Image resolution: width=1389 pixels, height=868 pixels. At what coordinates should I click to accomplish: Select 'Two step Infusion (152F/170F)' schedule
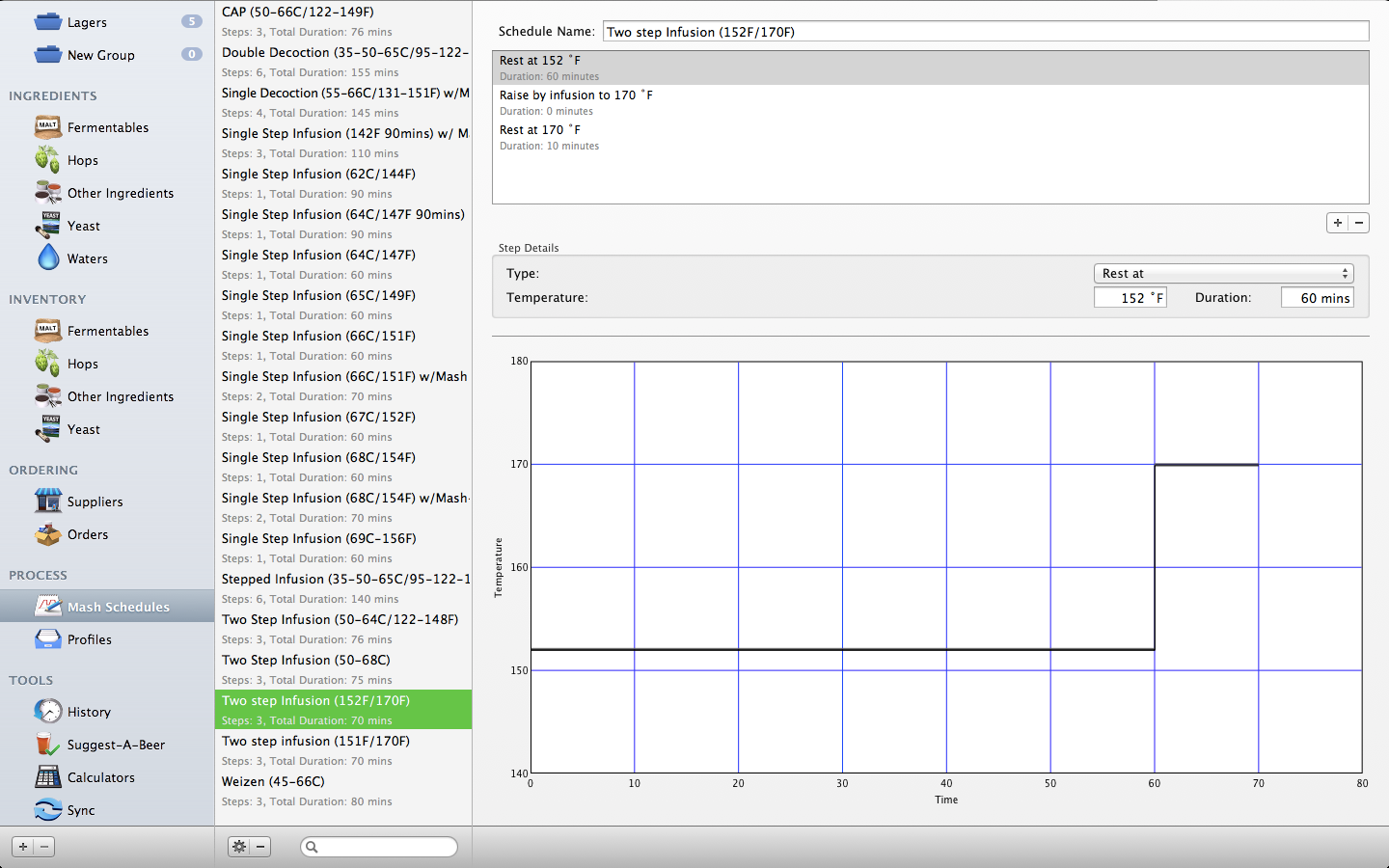[x=343, y=710]
